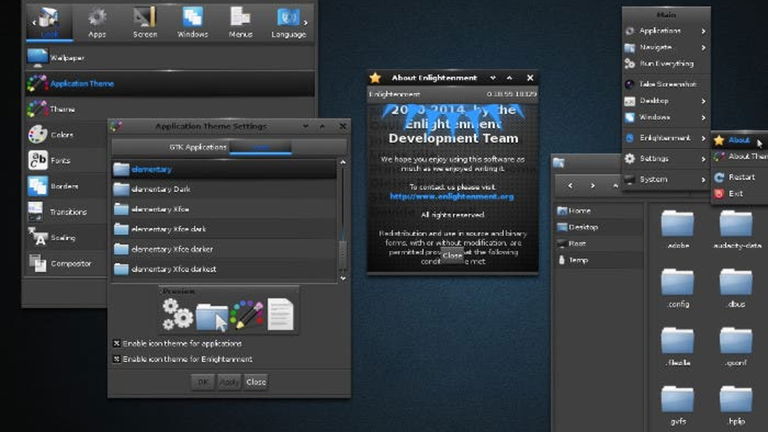
Task: Select Exit in Enlightenment submenu
Action: click(x=740, y=193)
